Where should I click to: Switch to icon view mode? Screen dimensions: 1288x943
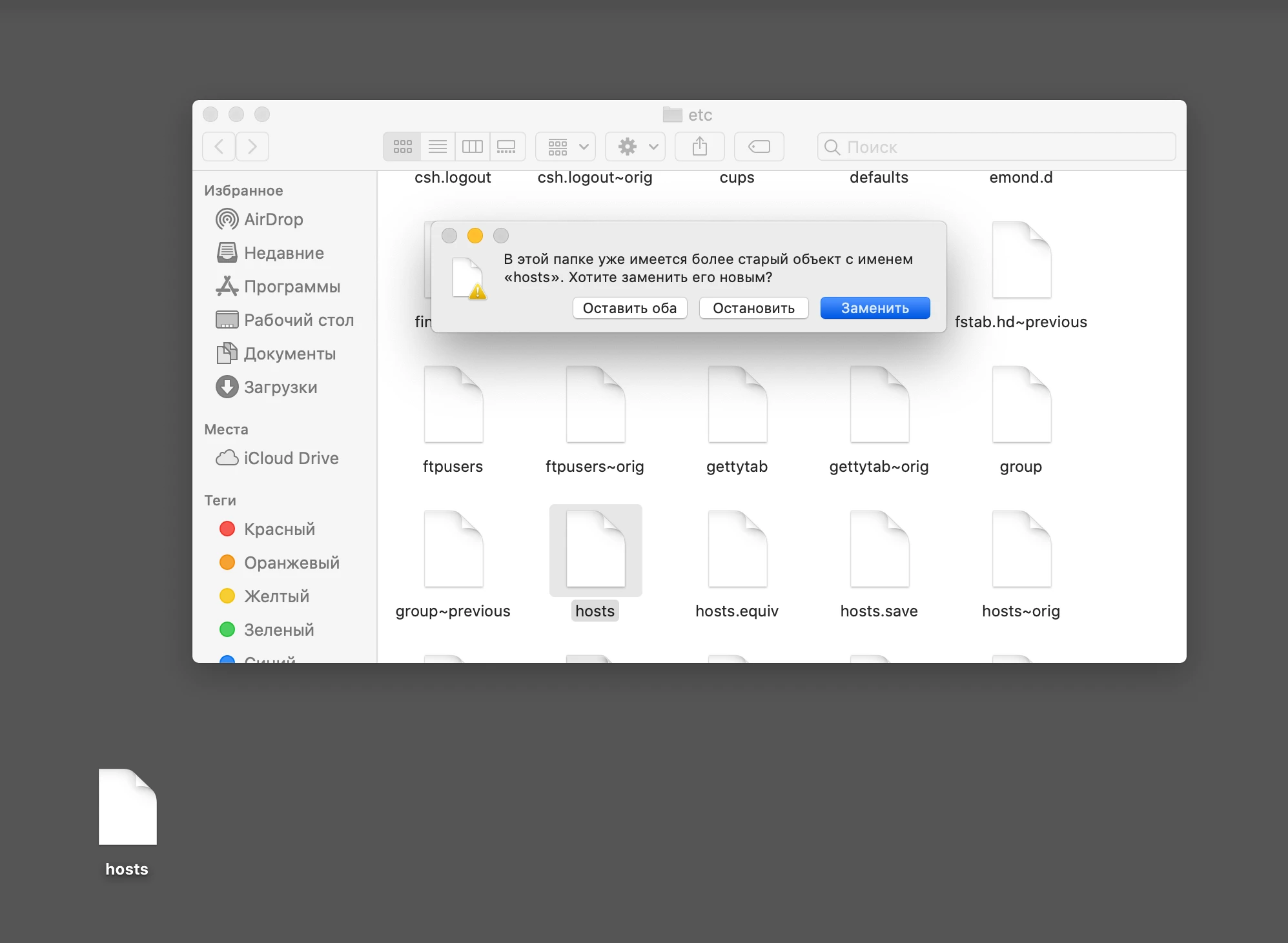402,147
